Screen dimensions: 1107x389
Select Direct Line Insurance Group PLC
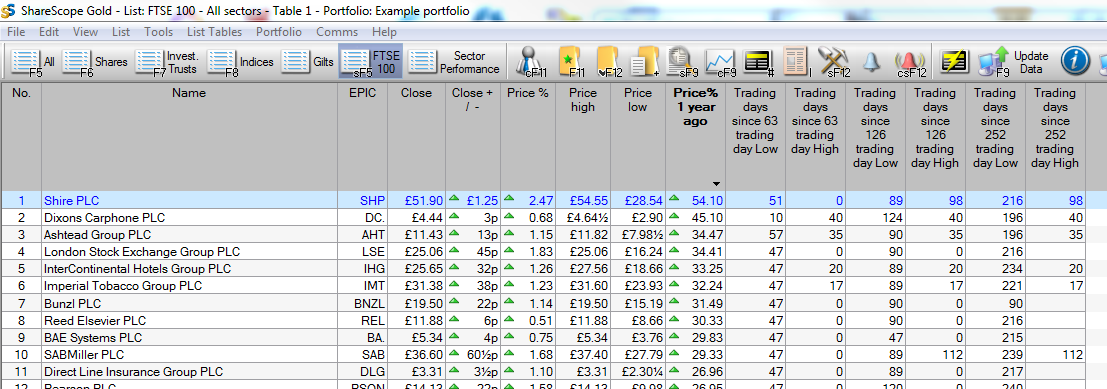133,372
